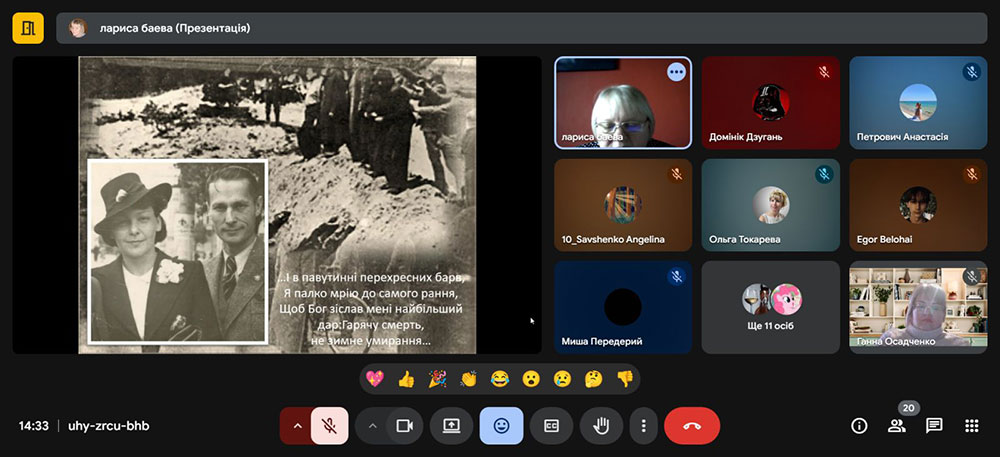Unmute the microphone
The width and height of the screenshot is (1000, 457).
(x=329, y=425)
